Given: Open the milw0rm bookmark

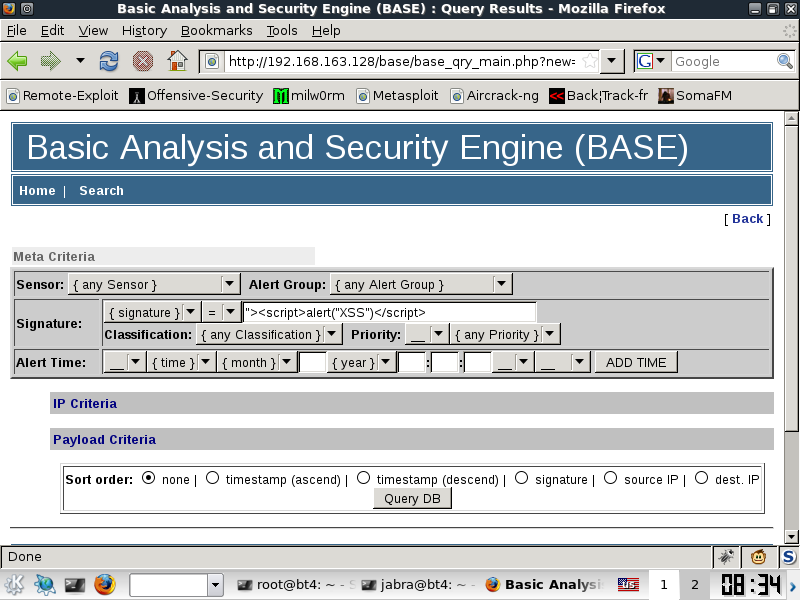Looking at the screenshot, I should pyautogui.click(x=309, y=95).
